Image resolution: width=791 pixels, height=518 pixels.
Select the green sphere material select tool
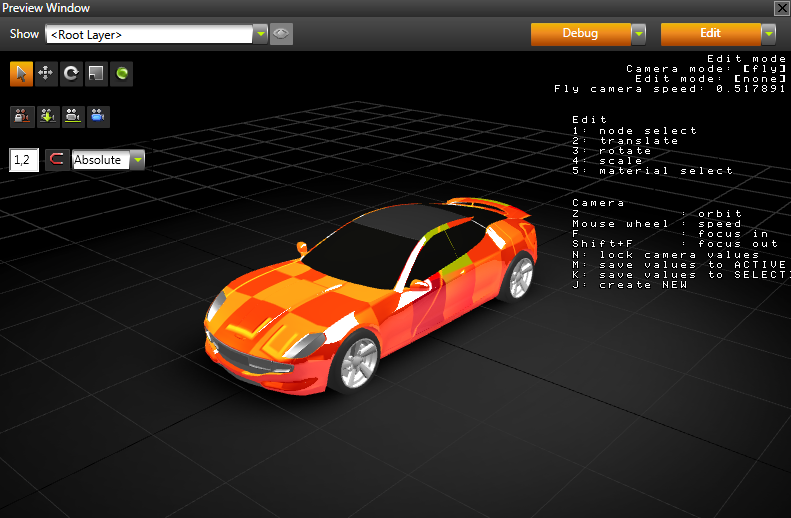coord(121,73)
